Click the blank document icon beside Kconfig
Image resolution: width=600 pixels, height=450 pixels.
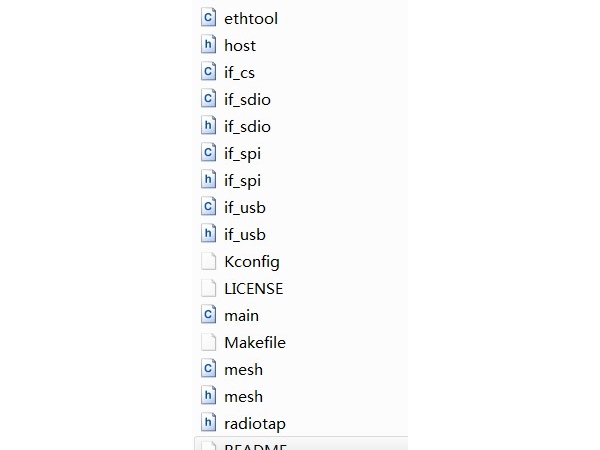click(208, 261)
